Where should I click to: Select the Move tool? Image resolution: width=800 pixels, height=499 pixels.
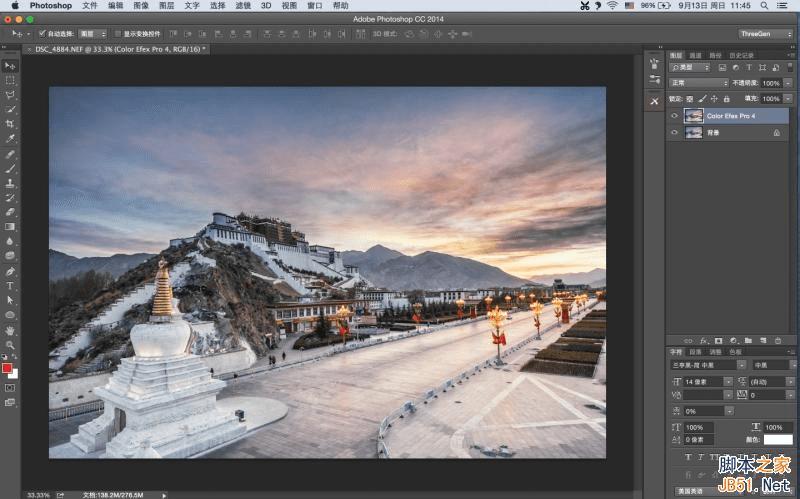click(10, 66)
